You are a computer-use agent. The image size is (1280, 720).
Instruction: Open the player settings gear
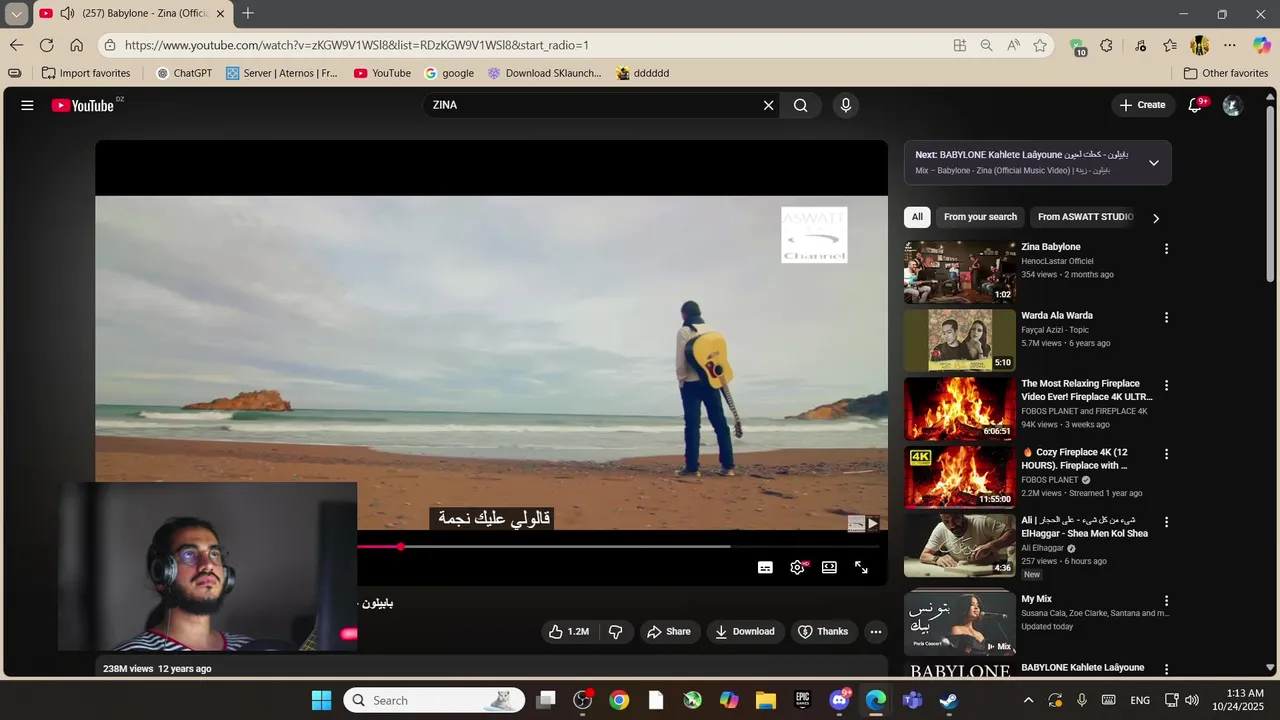click(x=797, y=567)
